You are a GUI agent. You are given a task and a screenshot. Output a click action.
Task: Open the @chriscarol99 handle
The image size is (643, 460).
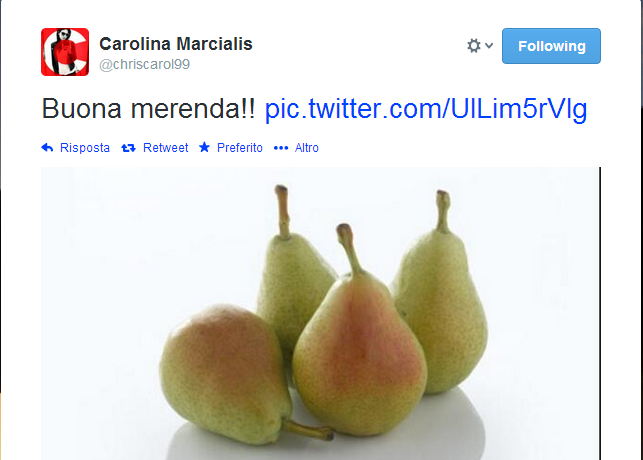[x=144, y=64]
